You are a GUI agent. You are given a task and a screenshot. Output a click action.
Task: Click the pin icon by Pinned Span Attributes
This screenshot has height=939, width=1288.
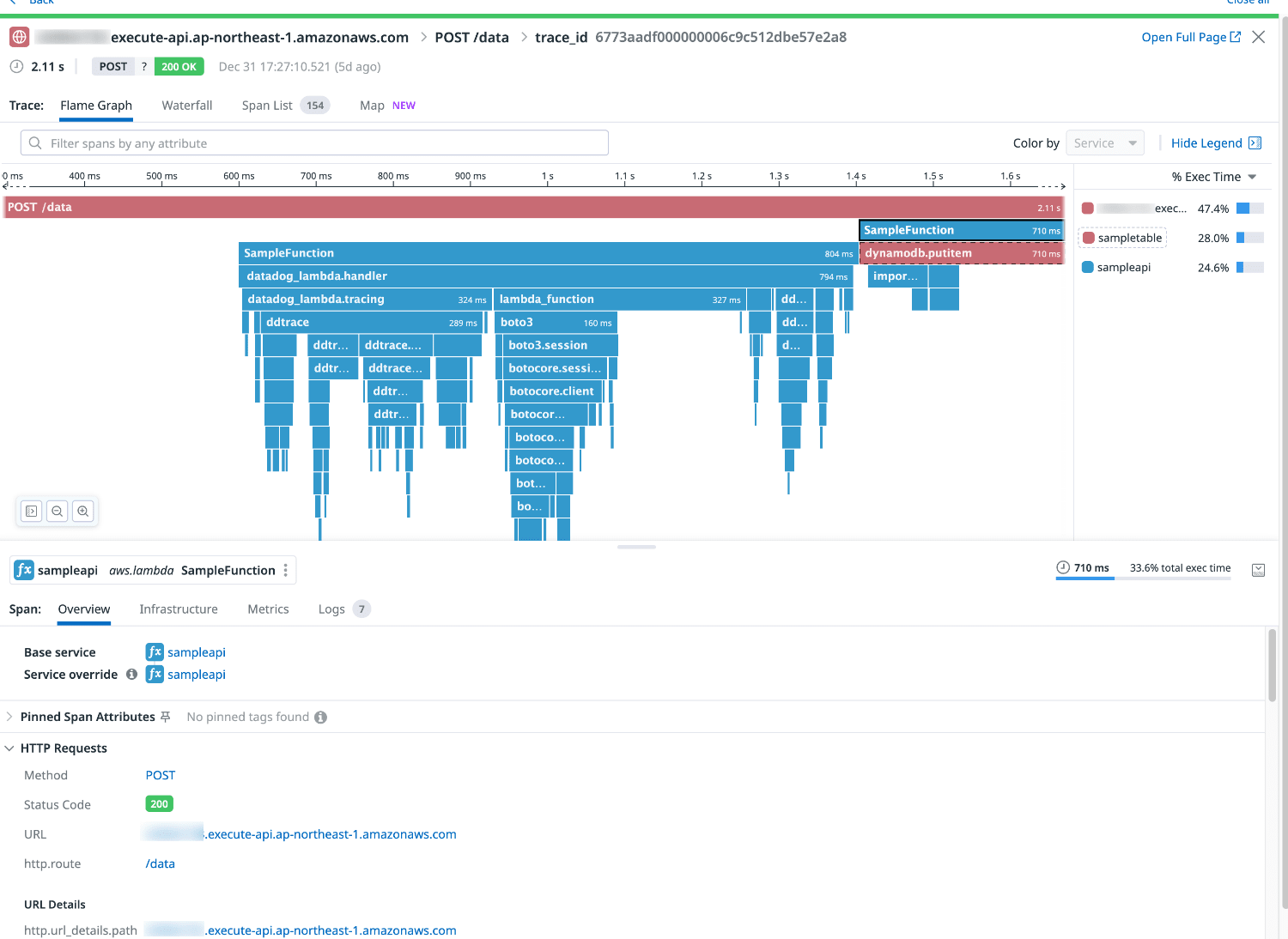[x=166, y=717]
